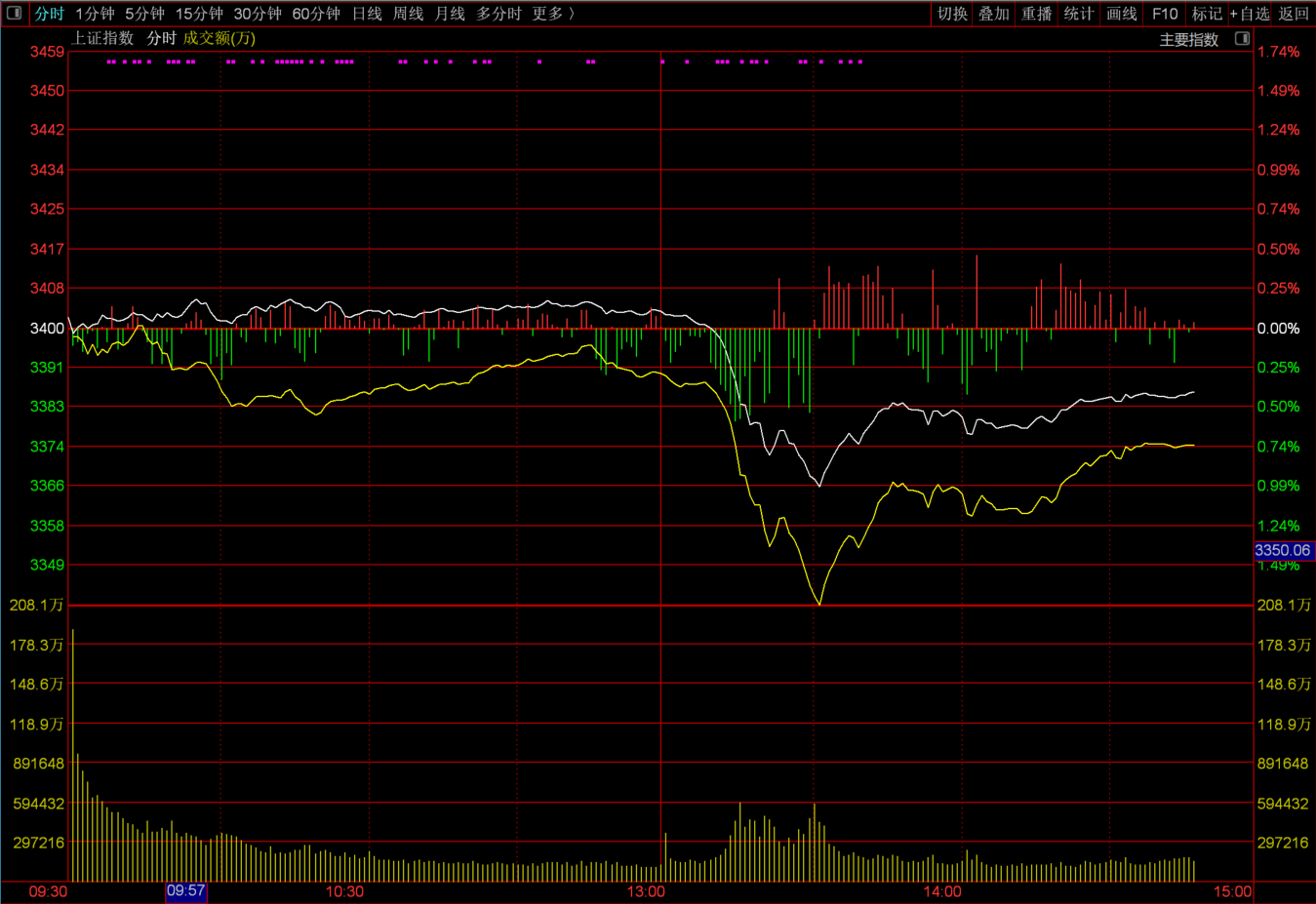Click the 分时 chart label under toolbar
Image resolution: width=1316 pixels, height=904 pixels.
pos(162,38)
